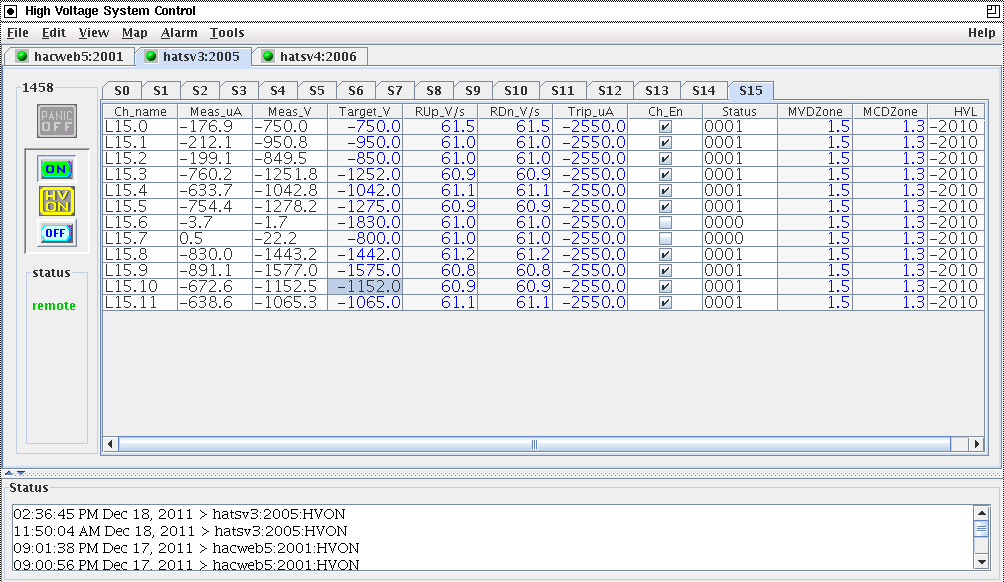1004x582 pixels.
Task: Open the File menu
Action: coord(18,33)
